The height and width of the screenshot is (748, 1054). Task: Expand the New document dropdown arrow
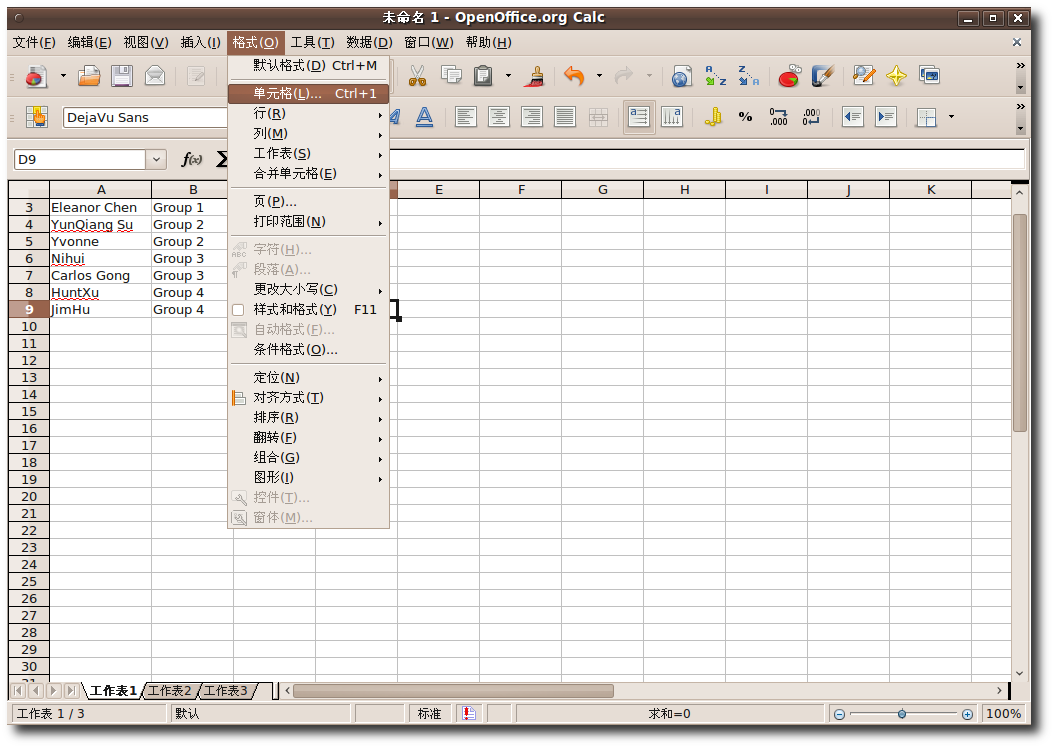(x=63, y=76)
